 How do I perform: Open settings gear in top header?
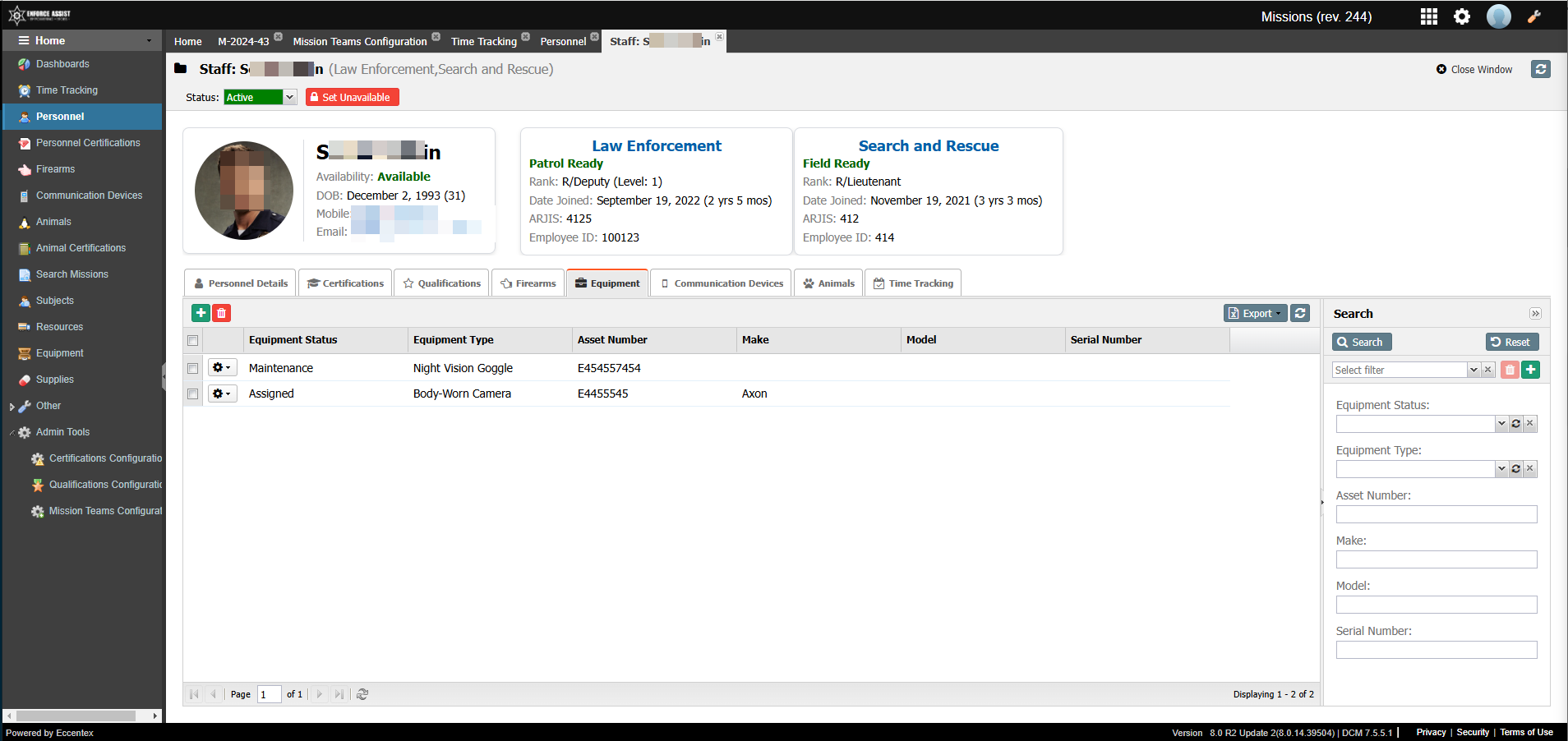pyautogui.click(x=1462, y=16)
